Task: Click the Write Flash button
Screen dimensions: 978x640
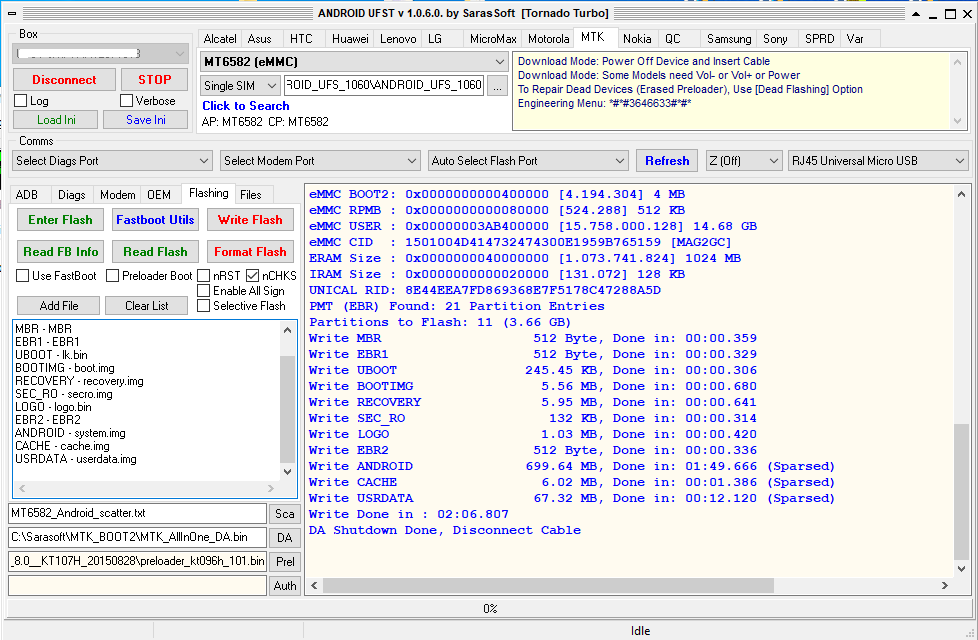Action: point(250,220)
